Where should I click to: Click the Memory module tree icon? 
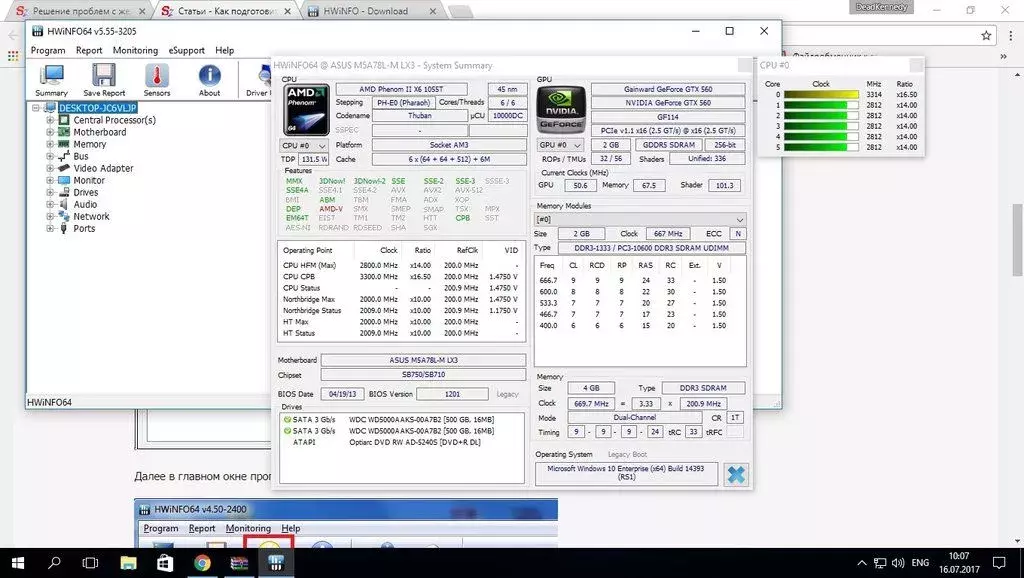(x=64, y=144)
